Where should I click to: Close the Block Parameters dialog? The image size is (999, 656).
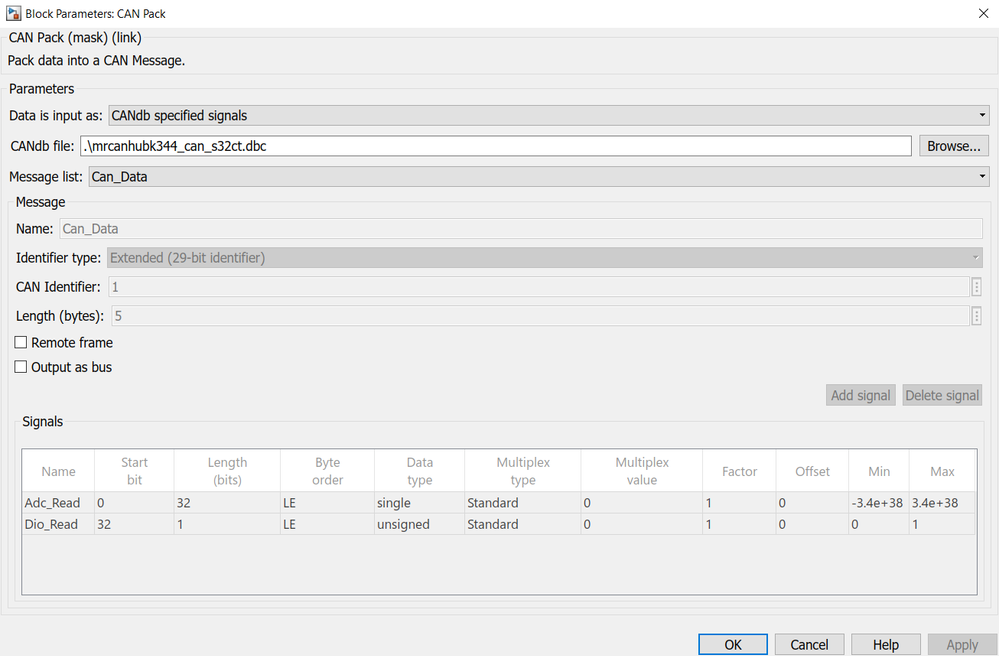coord(983,13)
